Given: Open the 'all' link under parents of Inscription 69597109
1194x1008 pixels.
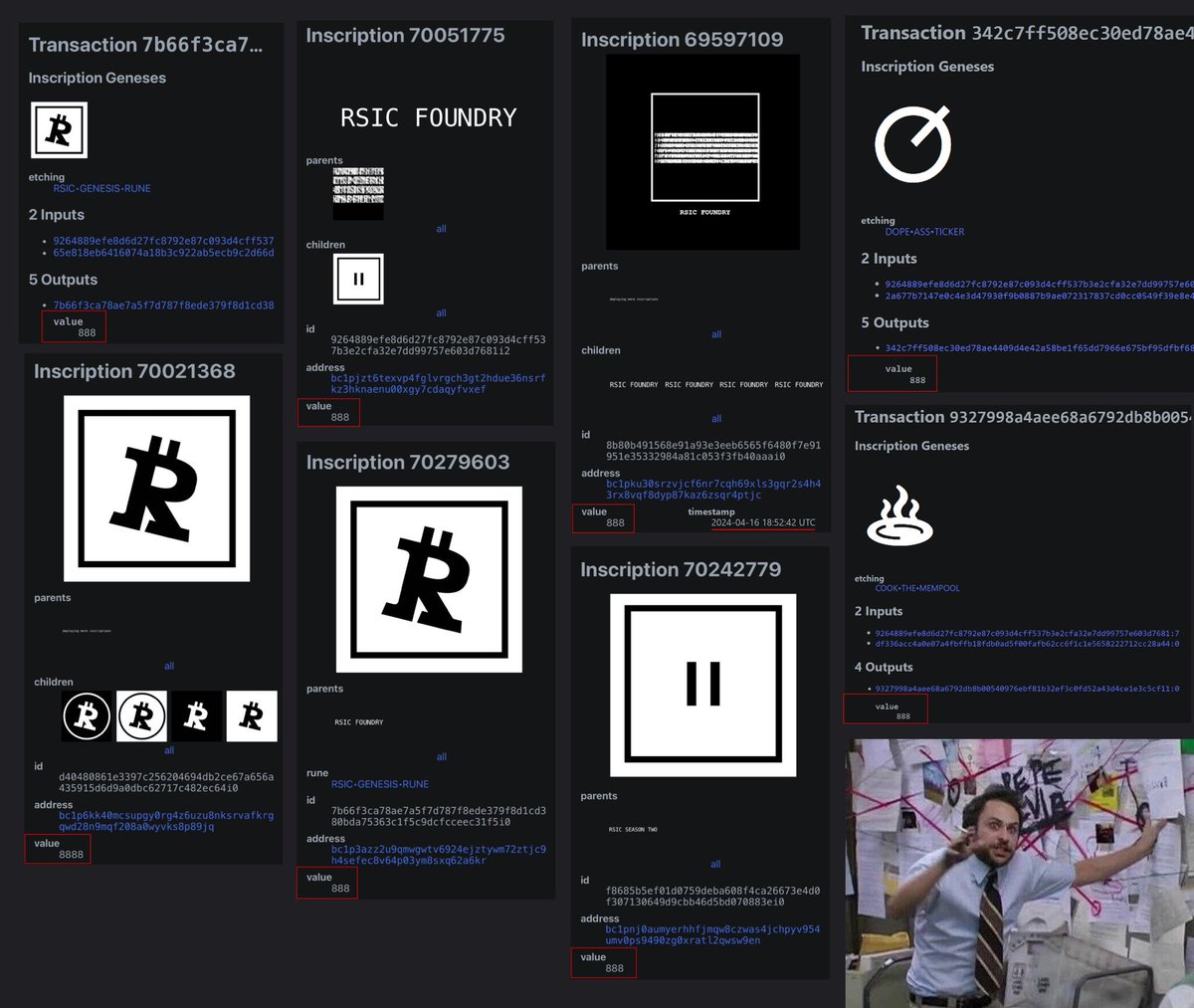Looking at the screenshot, I should click(716, 334).
